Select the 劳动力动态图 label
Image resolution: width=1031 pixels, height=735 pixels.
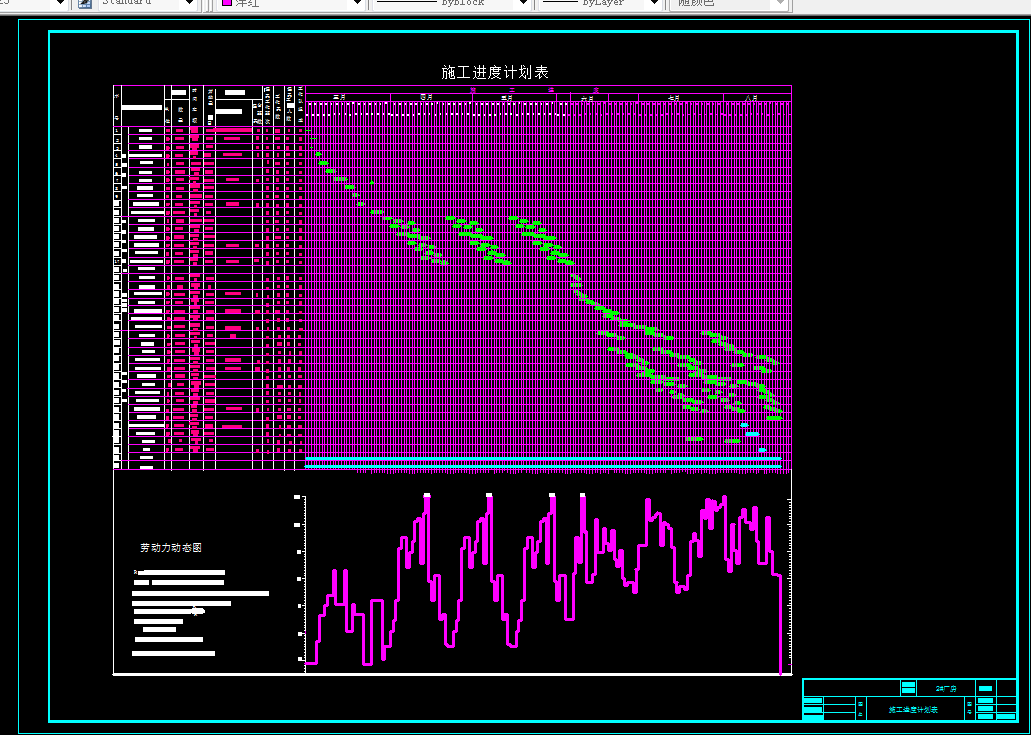171,548
